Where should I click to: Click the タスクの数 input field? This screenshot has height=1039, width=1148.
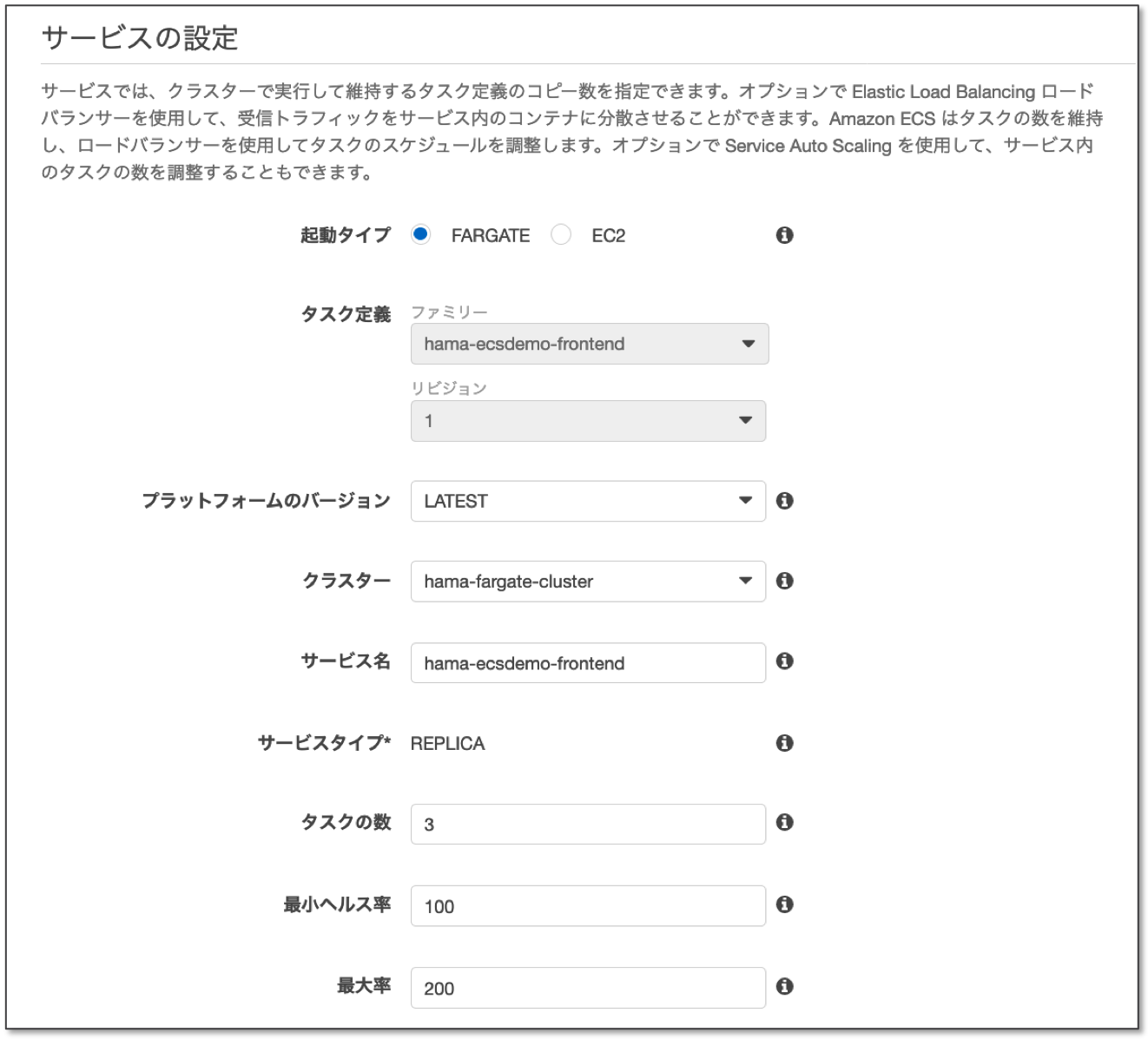588,824
